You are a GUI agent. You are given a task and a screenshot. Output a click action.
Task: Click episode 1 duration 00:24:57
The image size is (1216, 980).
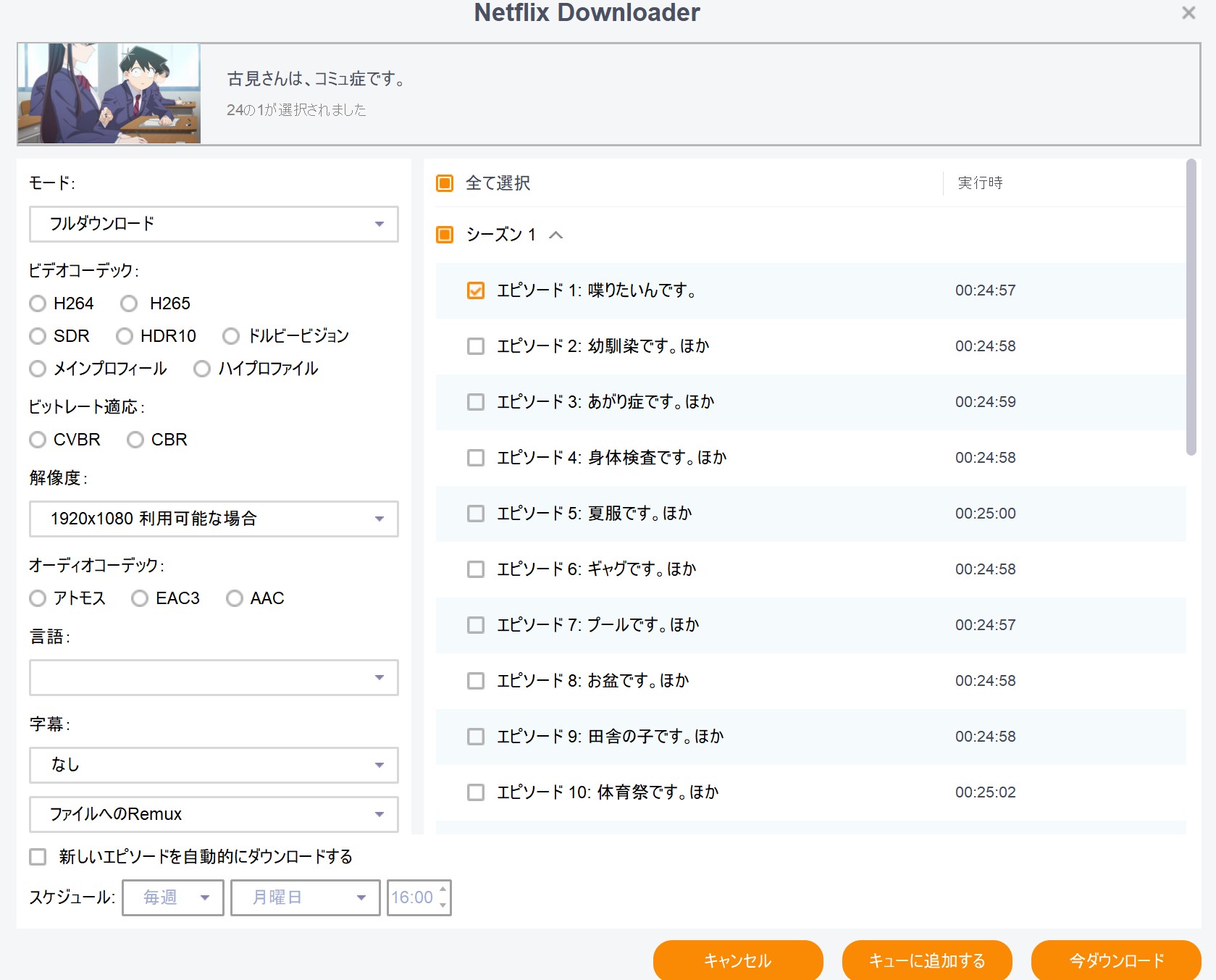tap(985, 290)
